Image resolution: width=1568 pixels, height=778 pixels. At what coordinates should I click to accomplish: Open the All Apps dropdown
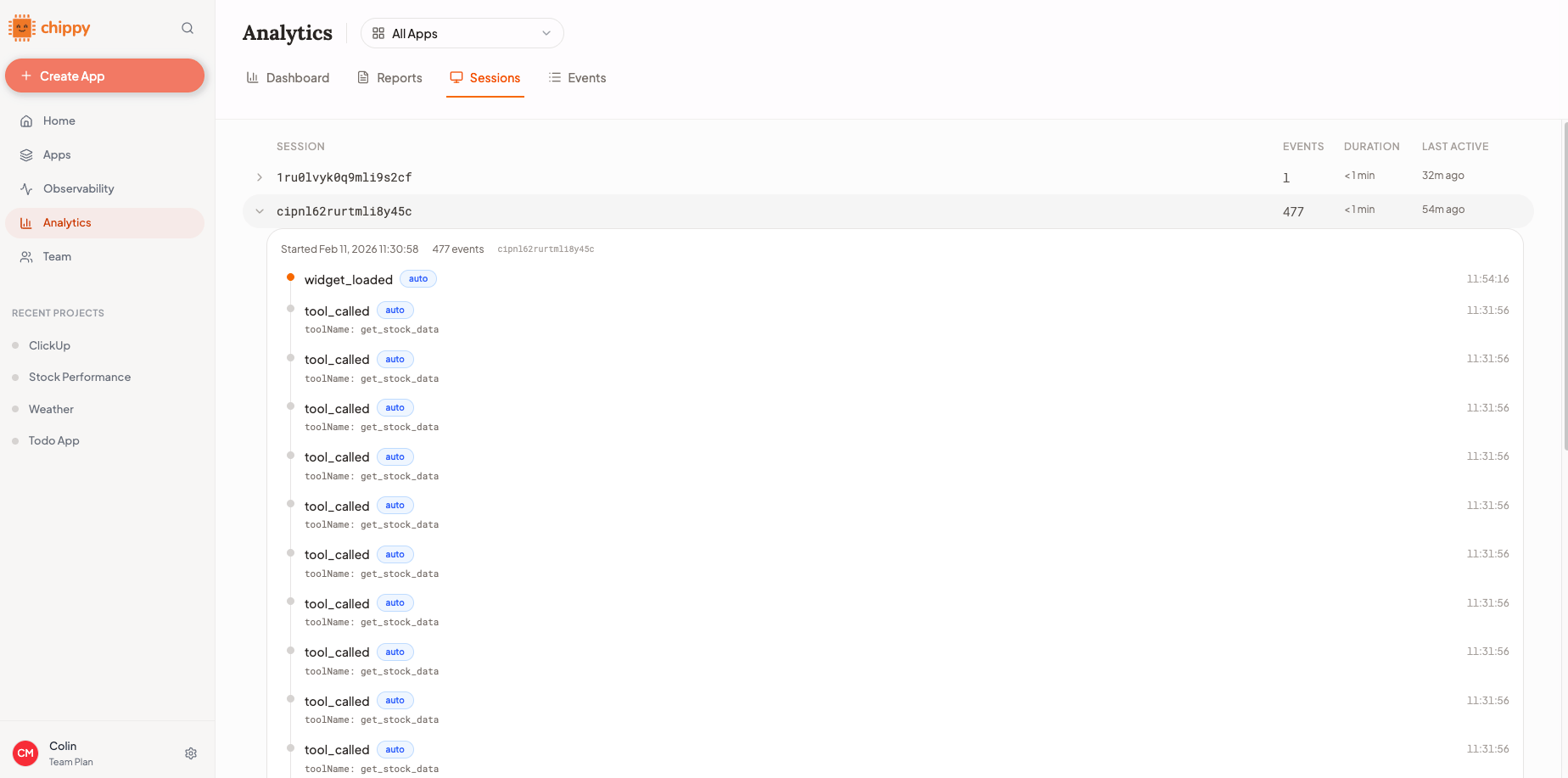point(462,33)
